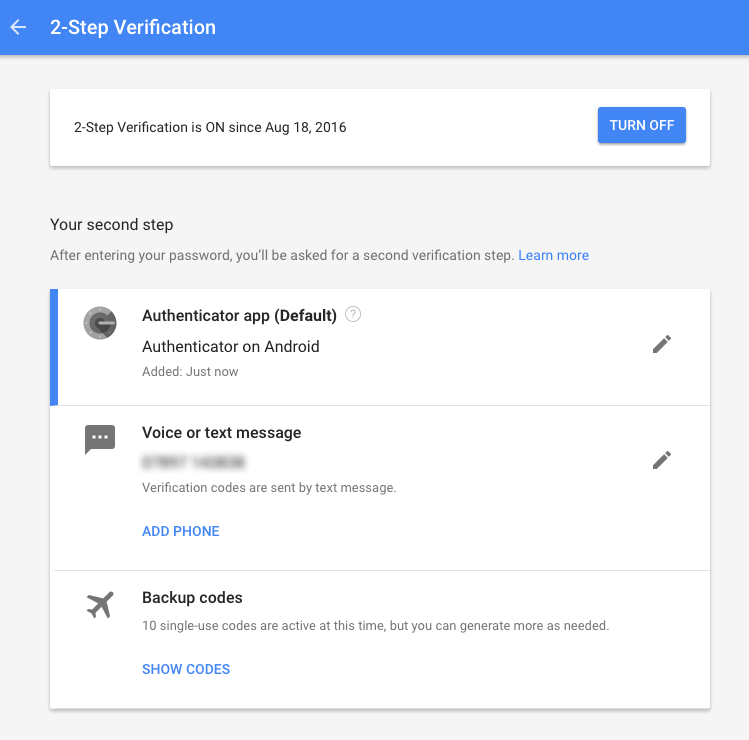
Task: Select the 2-Step Verification header title
Action: [x=133, y=28]
